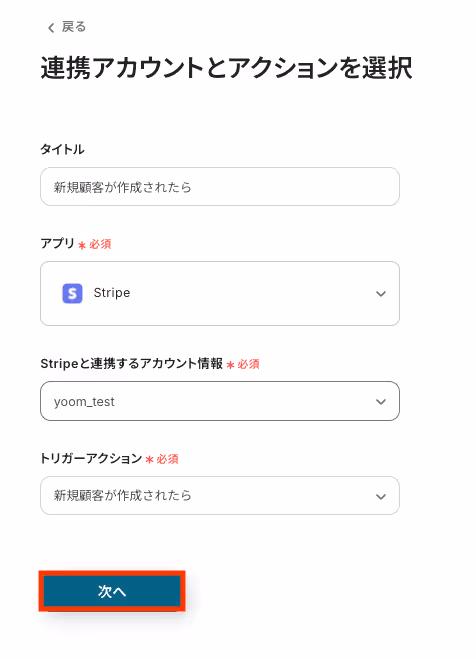Expand the chevron in the Stripe app selector
The width and height of the screenshot is (476, 660).
pos(380,294)
